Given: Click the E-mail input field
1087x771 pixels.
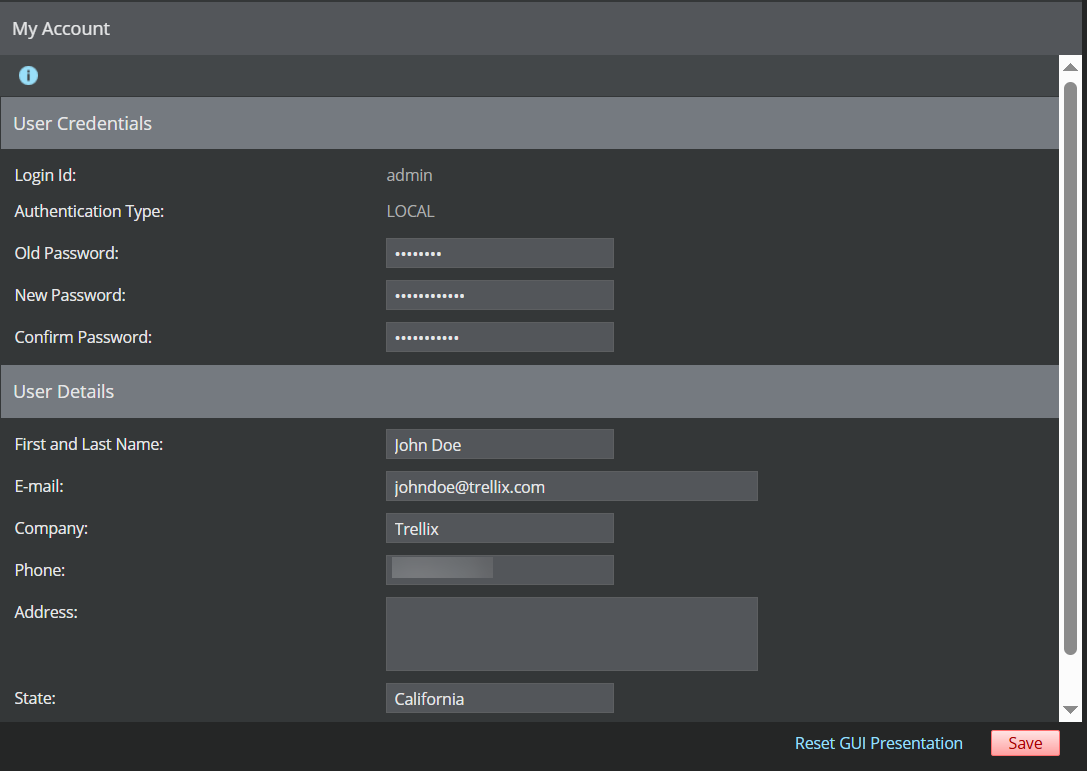Looking at the screenshot, I should tap(572, 486).
